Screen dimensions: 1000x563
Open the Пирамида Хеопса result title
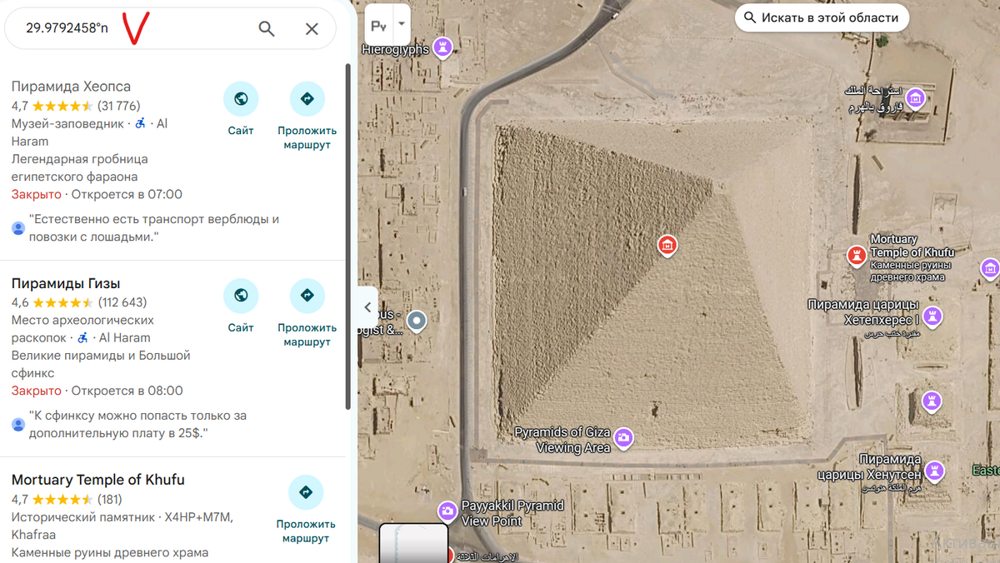pos(71,86)
